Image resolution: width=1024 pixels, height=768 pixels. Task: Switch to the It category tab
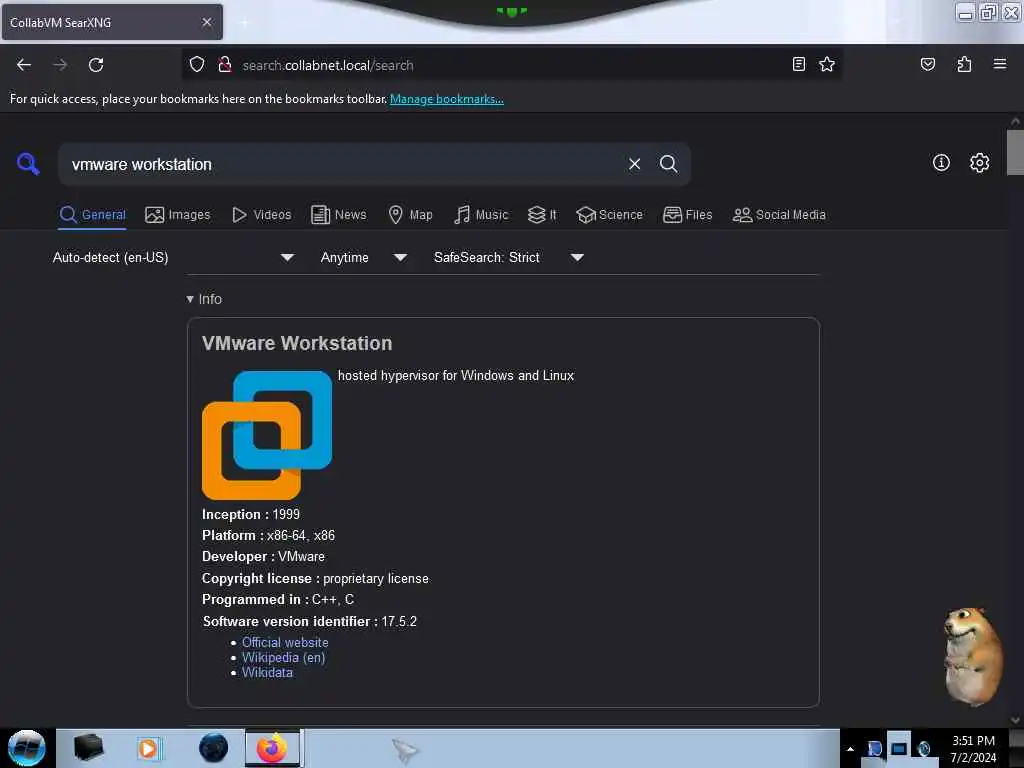coord(542,215)
